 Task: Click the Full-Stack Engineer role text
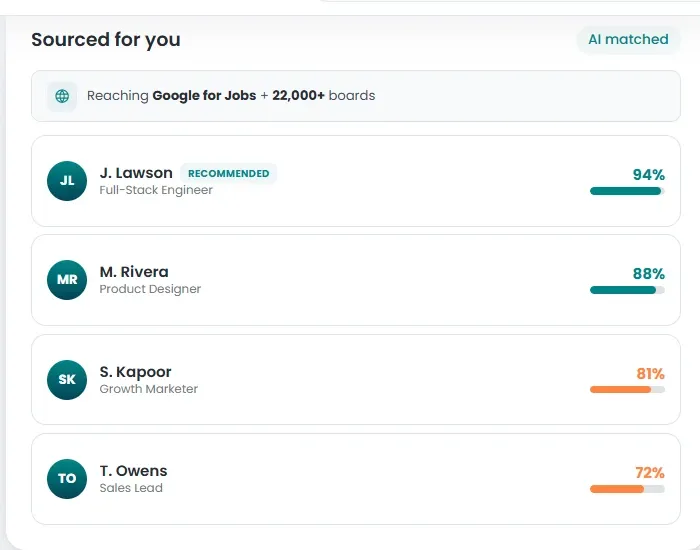[x=156, y=190]
